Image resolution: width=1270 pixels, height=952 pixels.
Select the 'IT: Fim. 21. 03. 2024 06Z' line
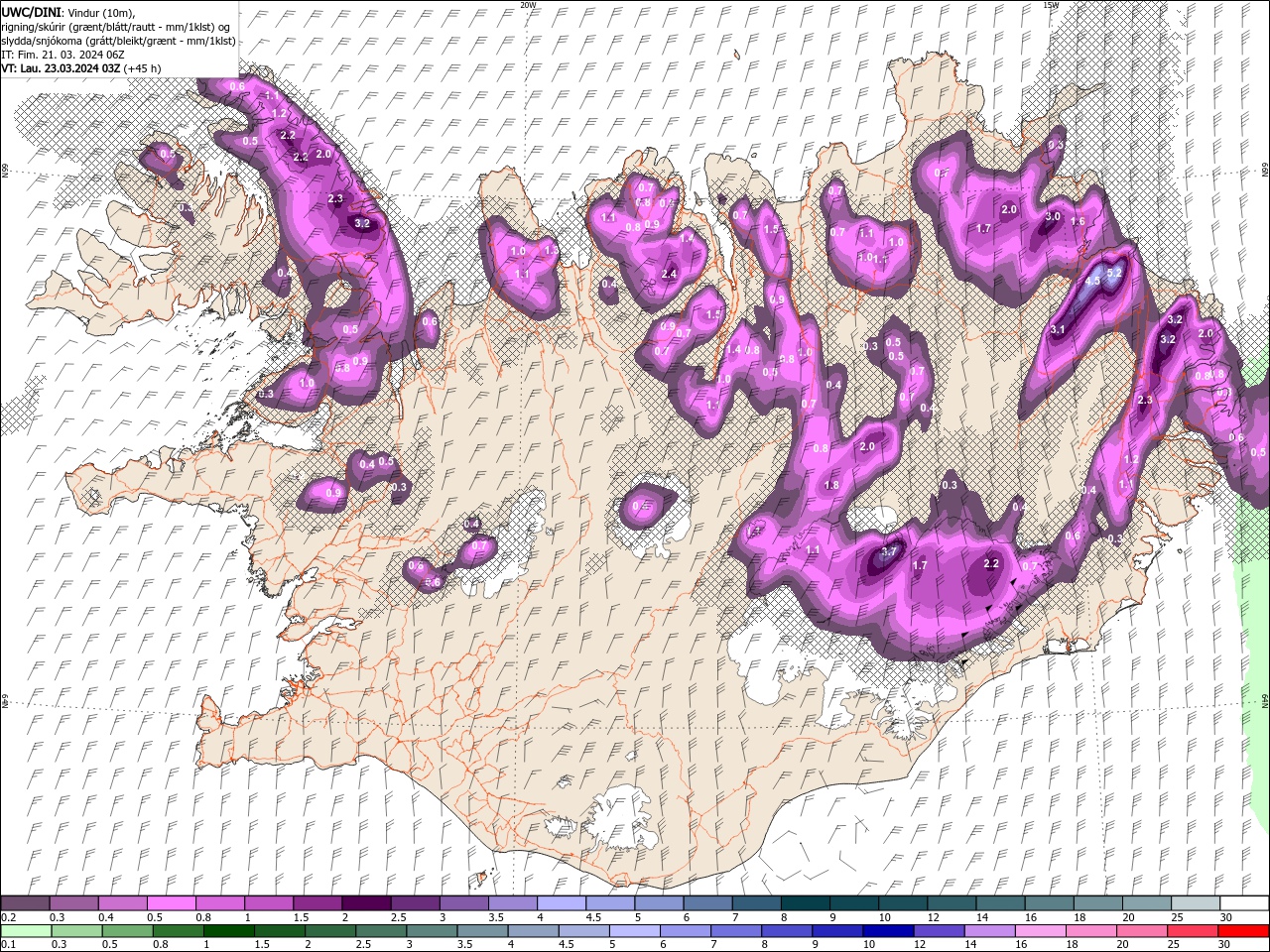(61, 55)
